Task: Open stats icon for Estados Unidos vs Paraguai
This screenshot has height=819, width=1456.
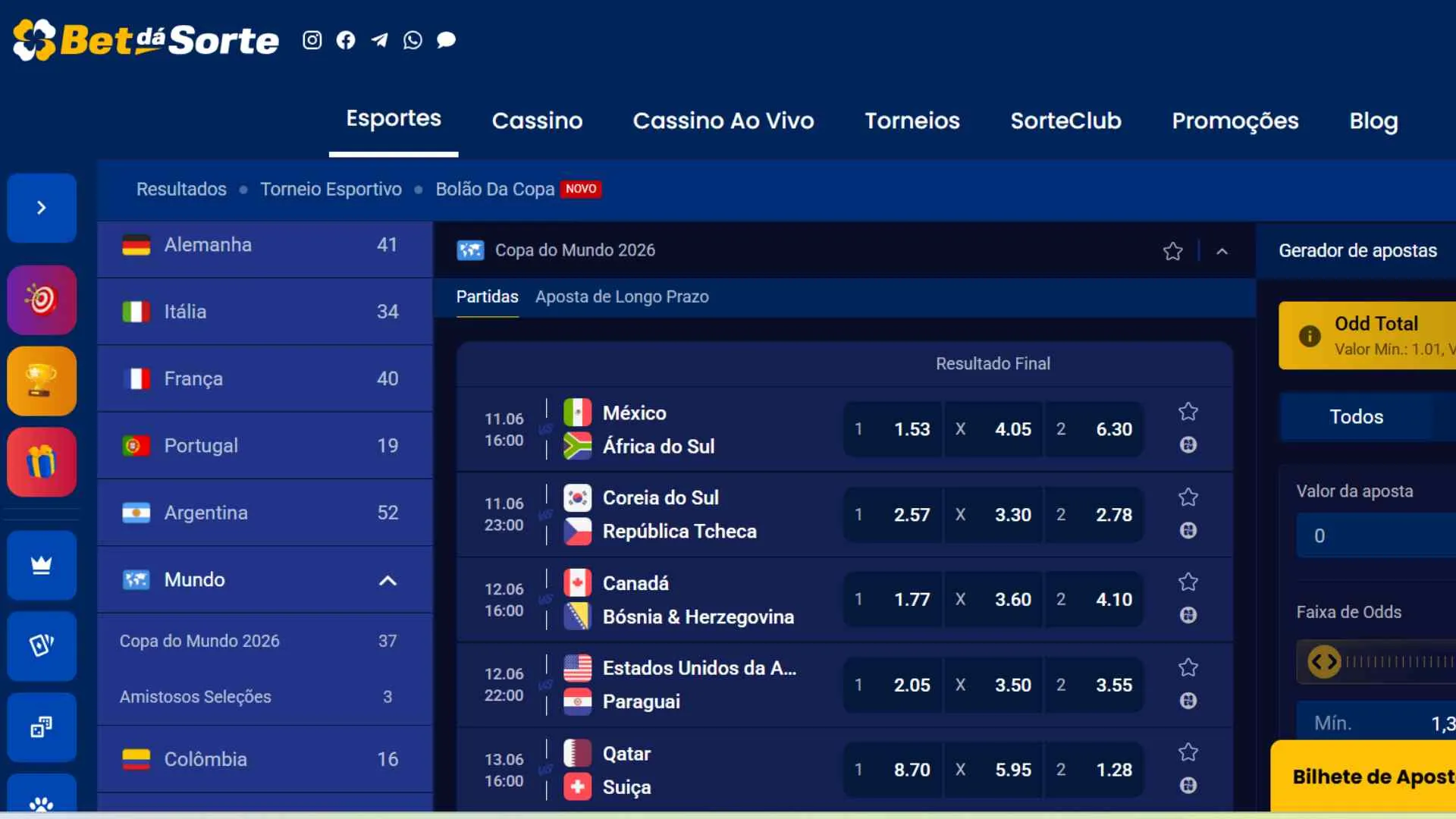Action: 1188,701
